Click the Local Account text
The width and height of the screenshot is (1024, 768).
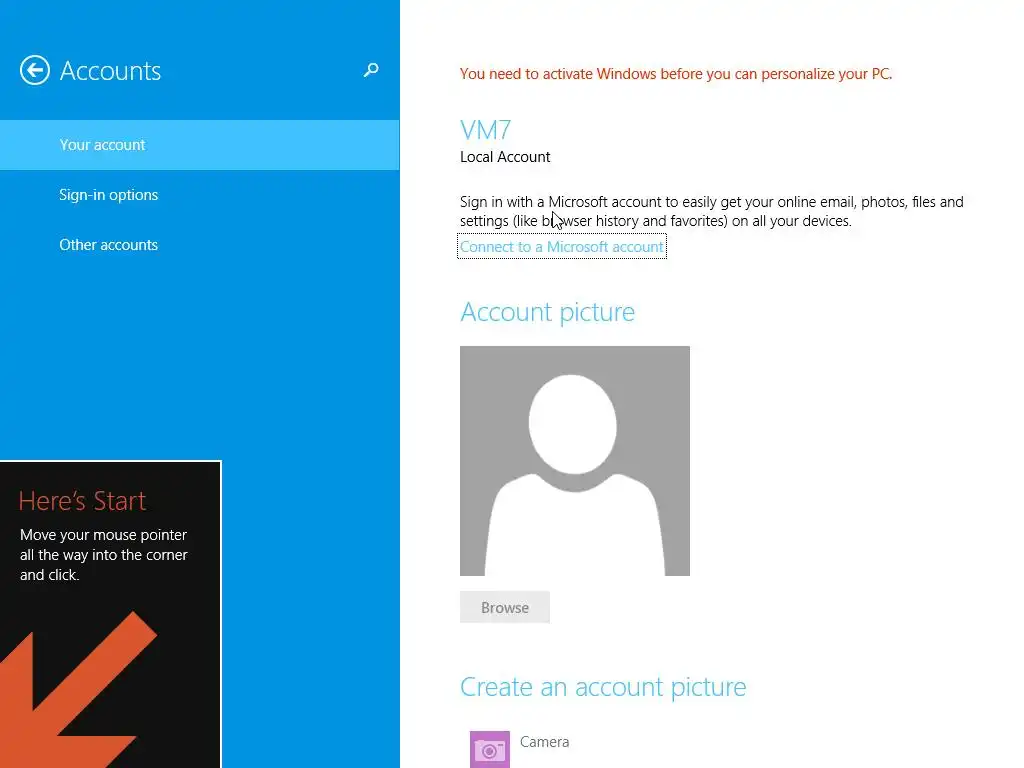tap(505, 157)
